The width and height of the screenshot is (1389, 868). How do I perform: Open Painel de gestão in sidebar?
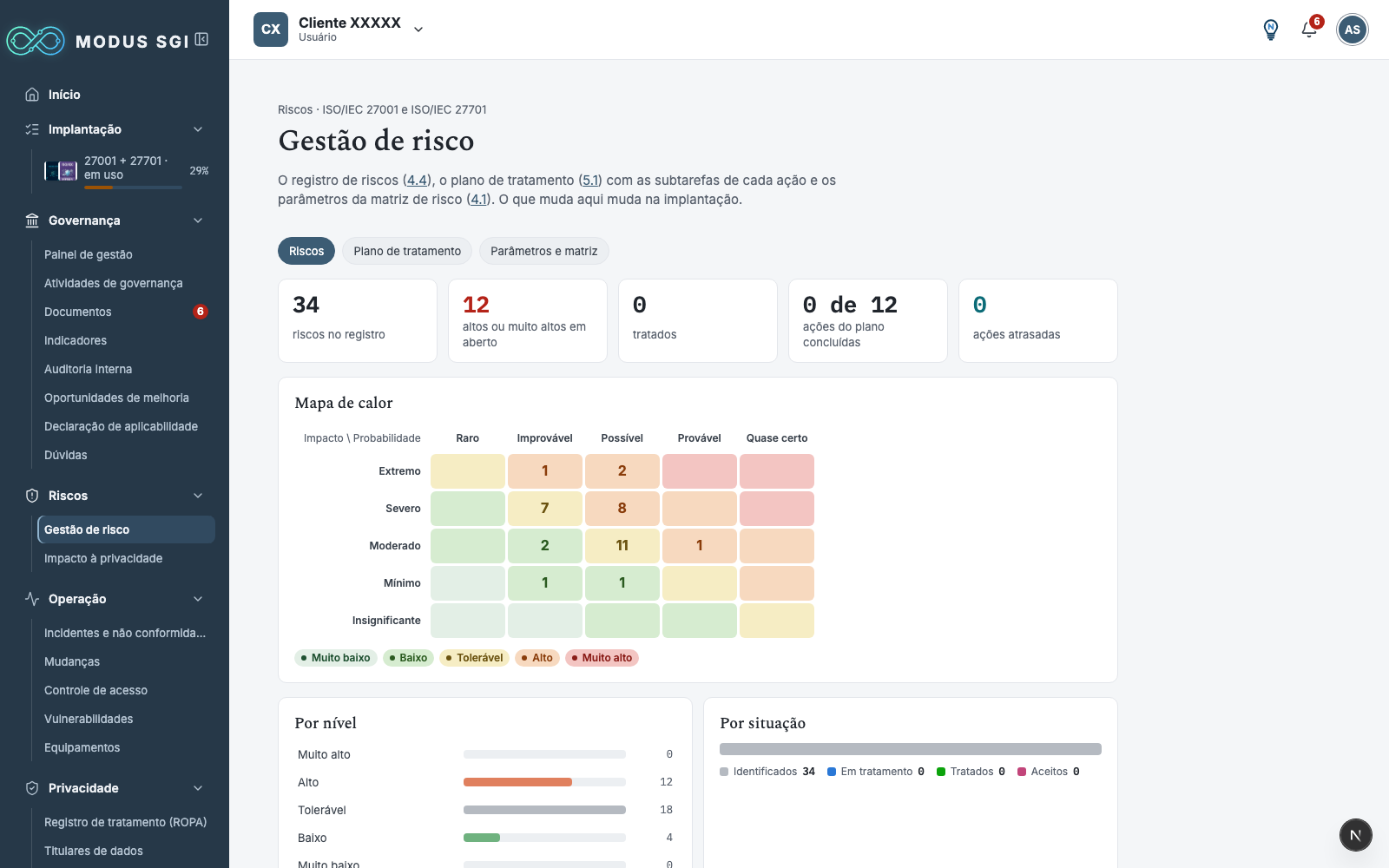[127, 254]
